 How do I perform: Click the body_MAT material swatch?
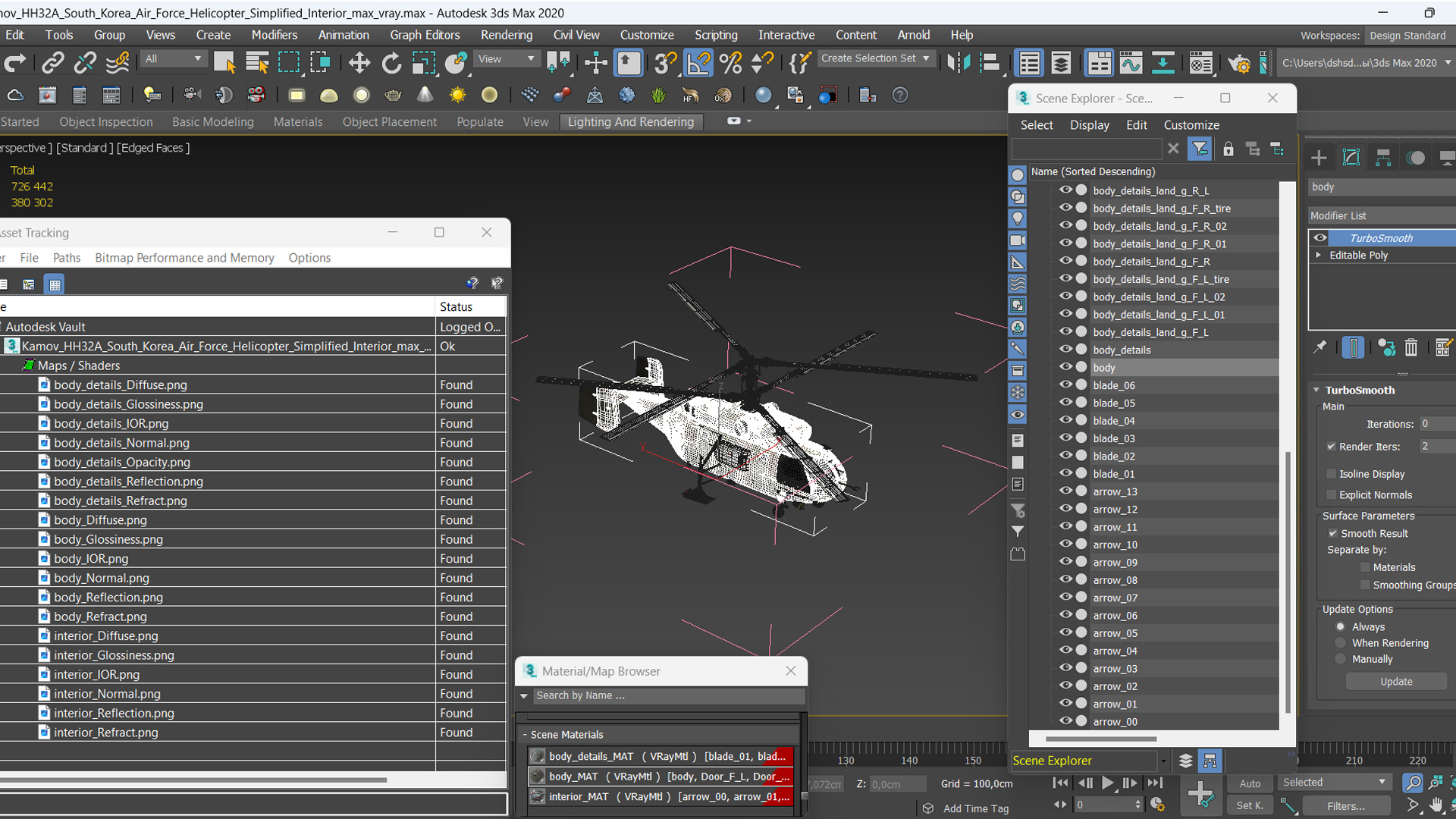coord(538,777)
